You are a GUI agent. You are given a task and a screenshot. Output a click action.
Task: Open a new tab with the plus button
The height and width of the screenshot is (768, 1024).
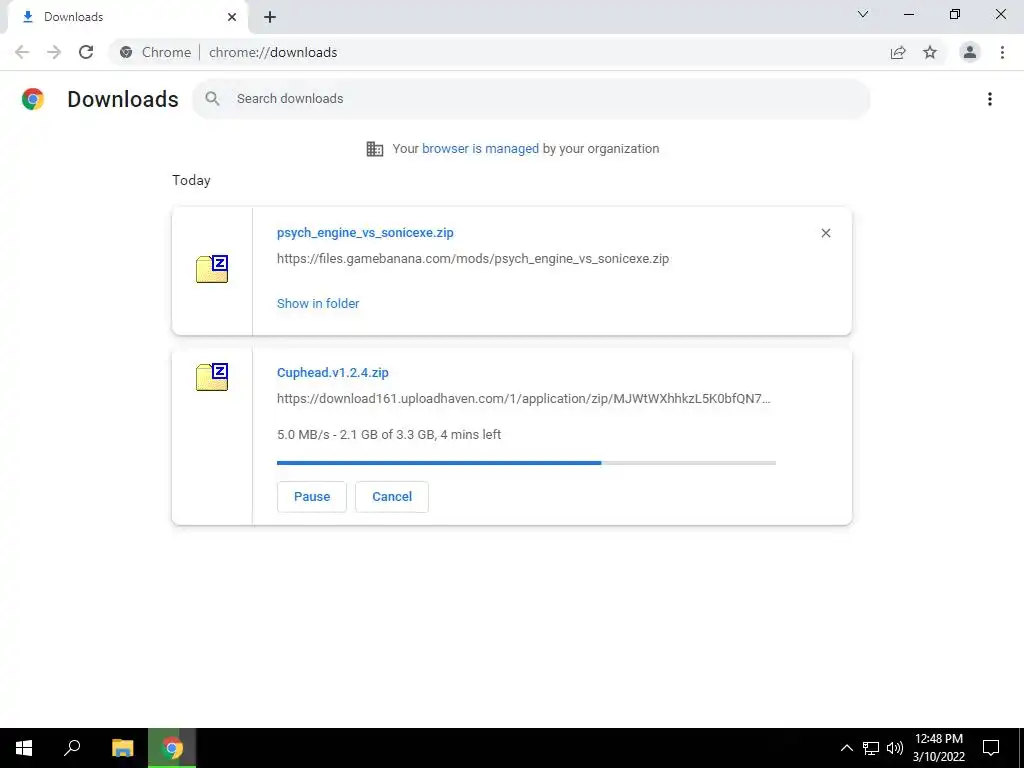coord(270,17)
